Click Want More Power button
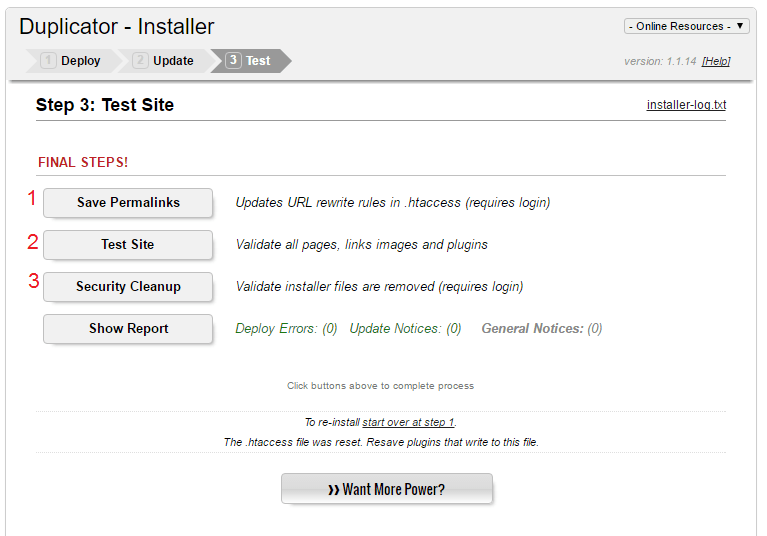The height and width of the screenshot is (536, 767). click(x=386, y=489)
